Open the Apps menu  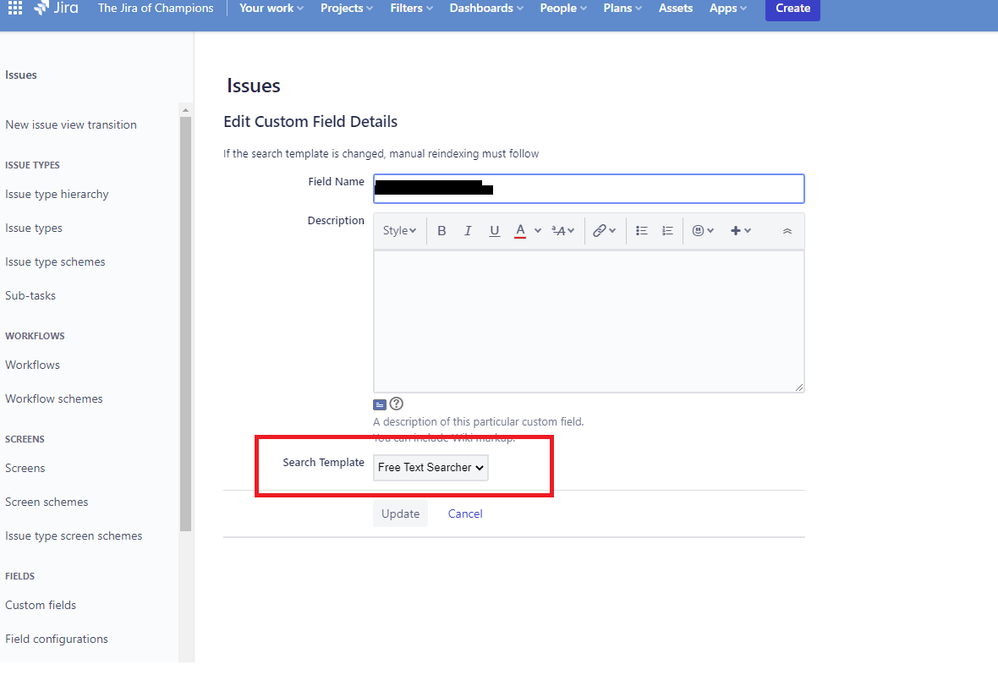728,8
